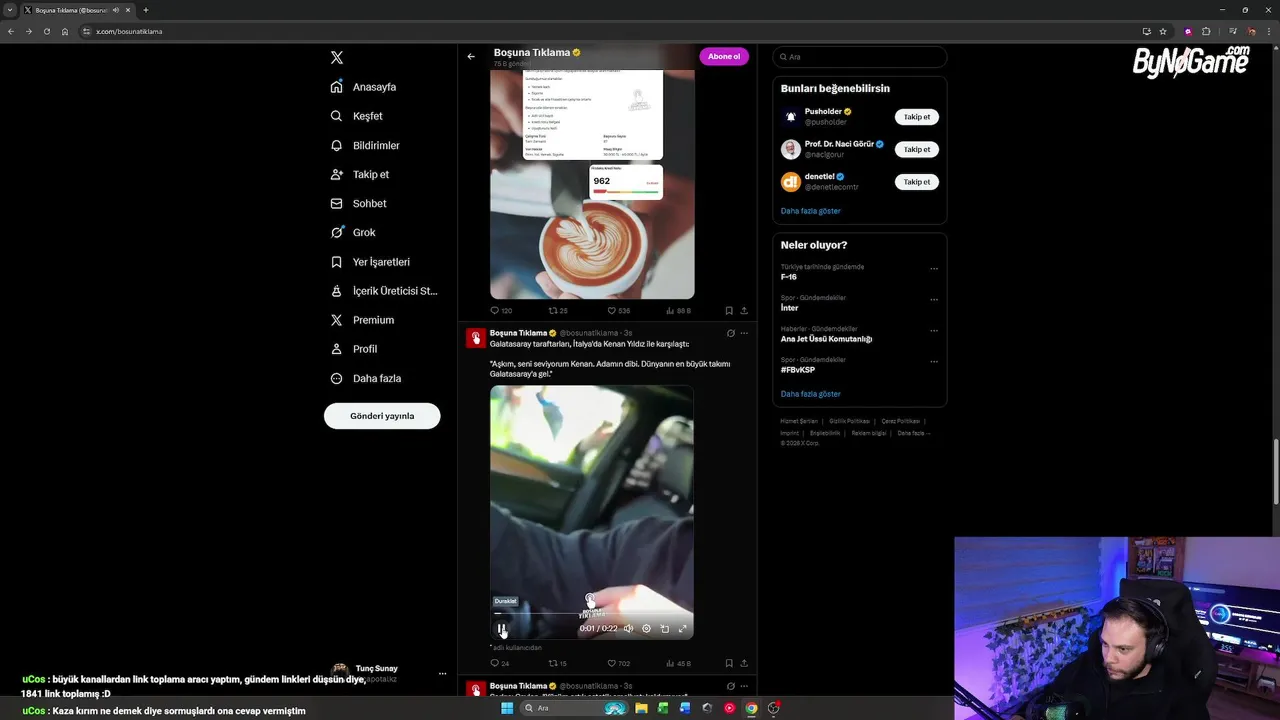The image size is (1280, 720).
Task: Follow Pusholder with Takip et
Action: [917, 117]
